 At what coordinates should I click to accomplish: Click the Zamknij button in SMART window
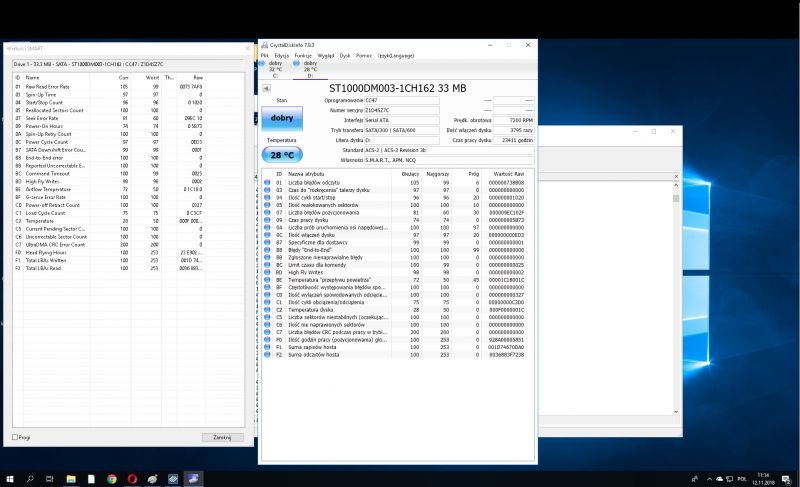pyautogui.click(x=222, y=437)
